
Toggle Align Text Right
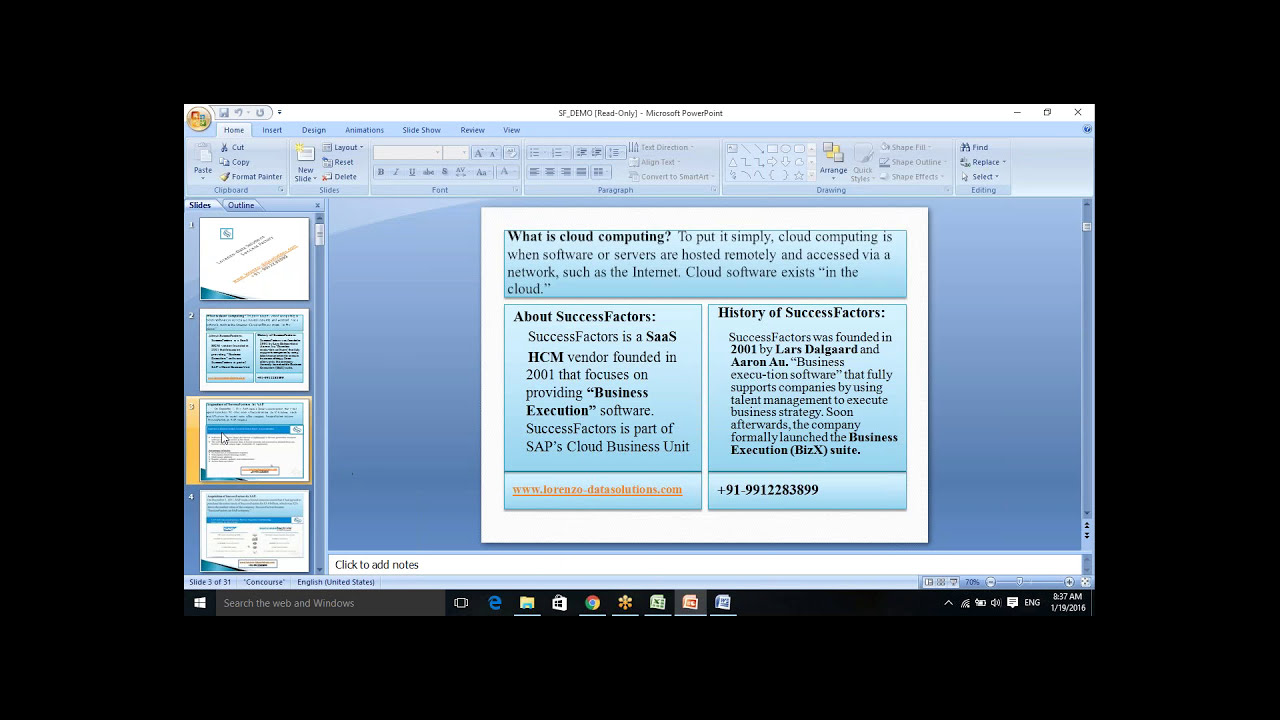[566, 172]
